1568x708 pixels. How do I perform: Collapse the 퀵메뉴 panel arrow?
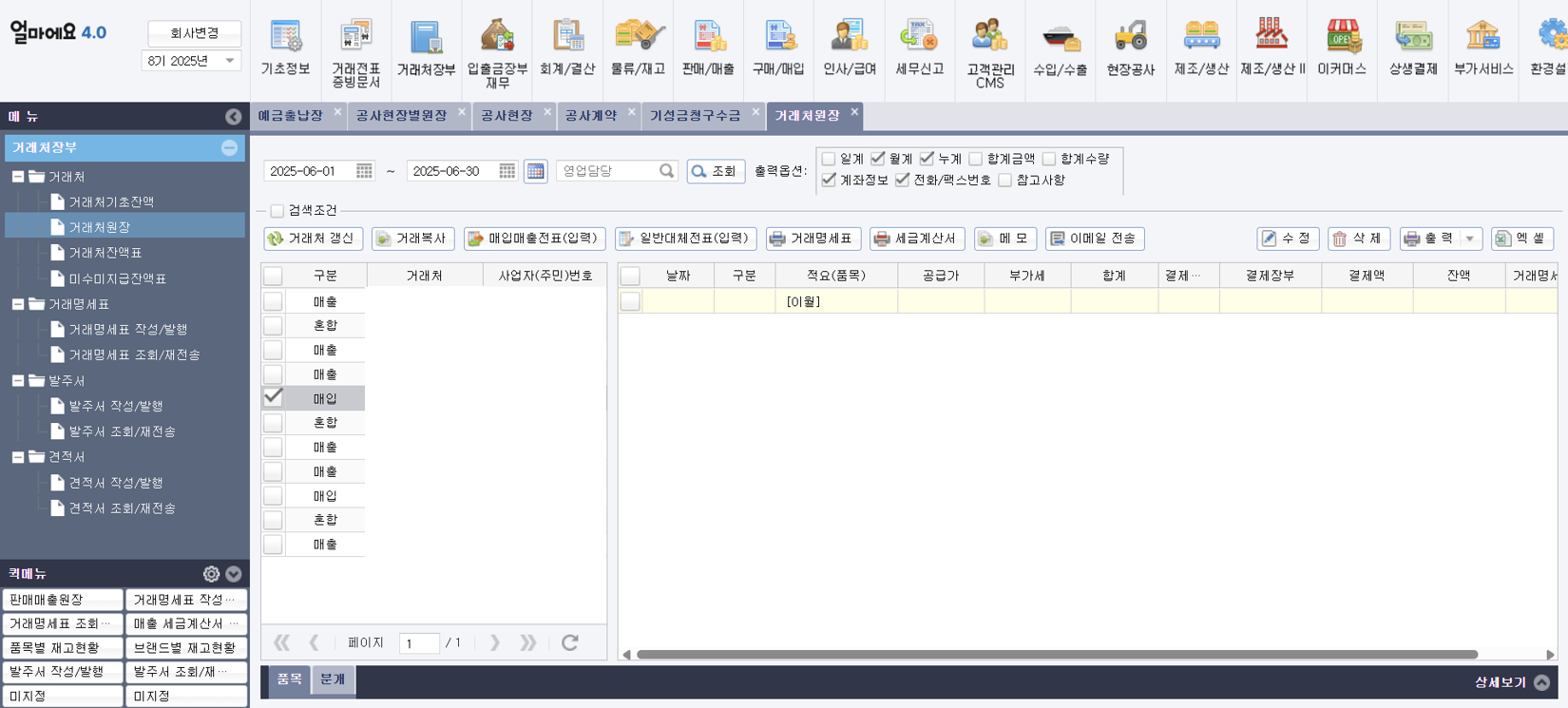pos(234,574)
